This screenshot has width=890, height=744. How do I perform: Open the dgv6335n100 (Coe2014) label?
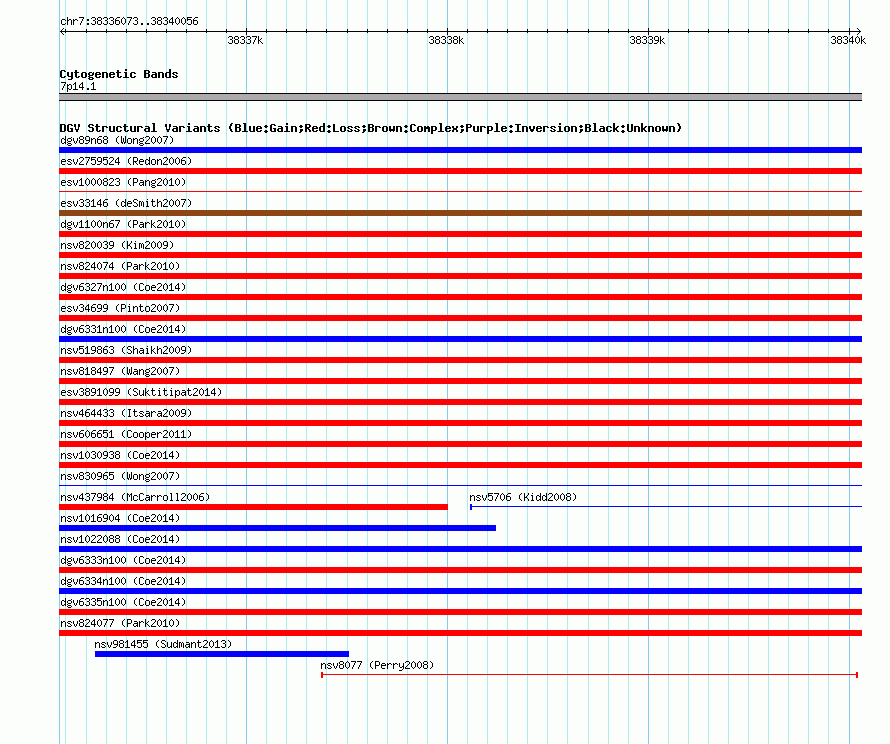click(123, 602)
